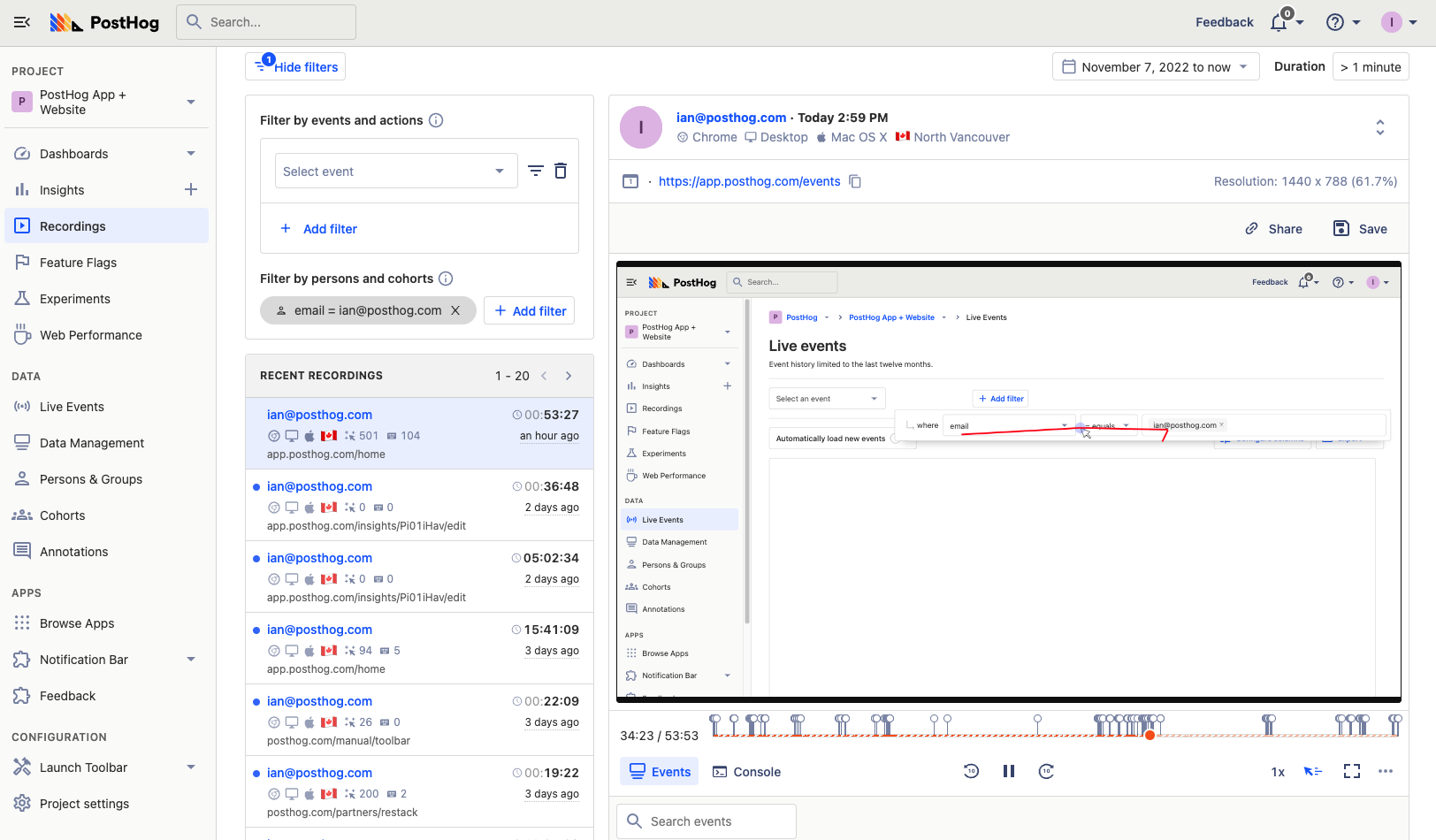Open the Select event dropdown
1436x840 pixels.
pyautogui.click(x=393, y=172)
